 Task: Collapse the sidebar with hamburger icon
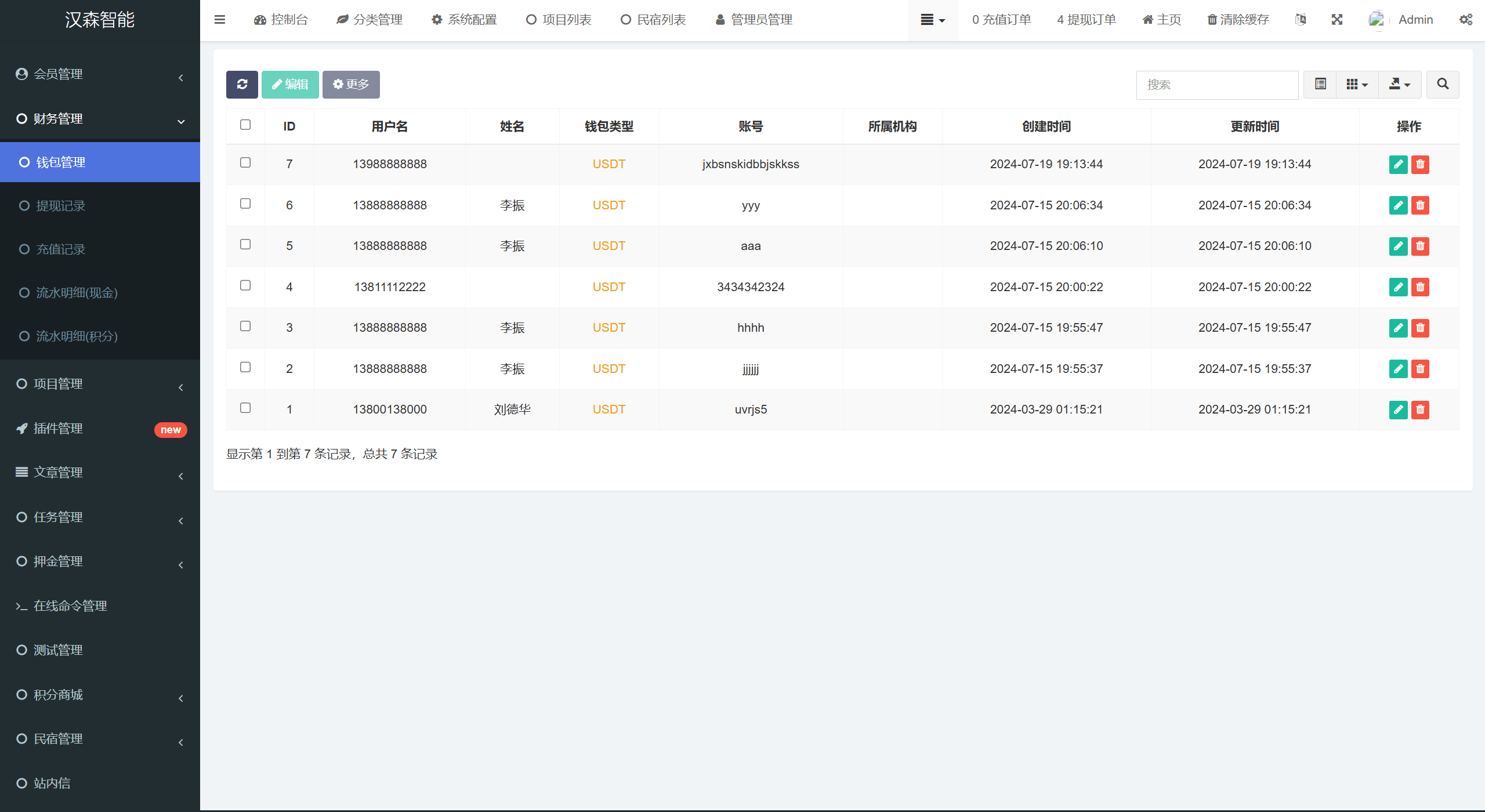219,20
